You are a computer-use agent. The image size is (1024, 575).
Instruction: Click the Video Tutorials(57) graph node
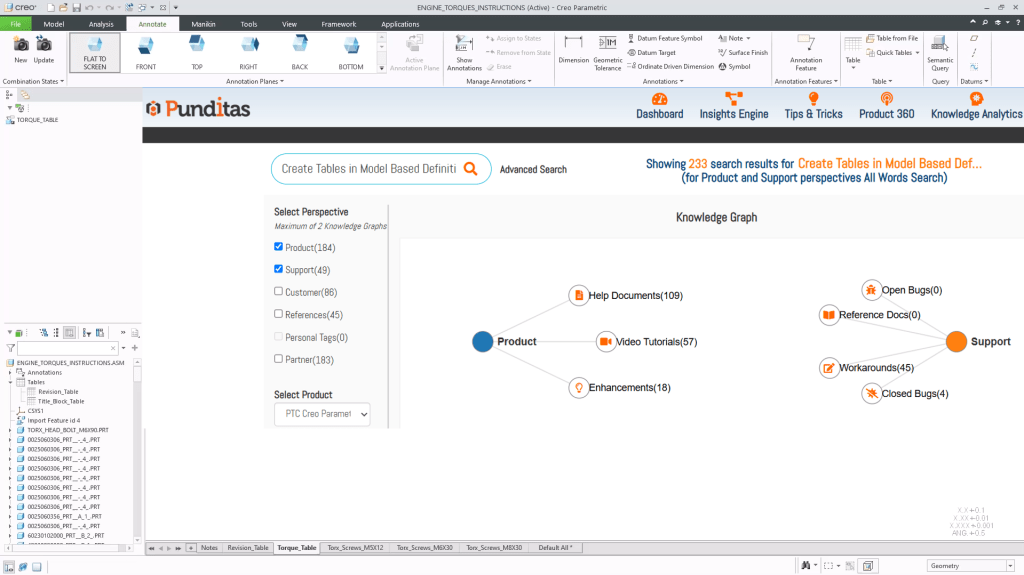tap(605, 342)
